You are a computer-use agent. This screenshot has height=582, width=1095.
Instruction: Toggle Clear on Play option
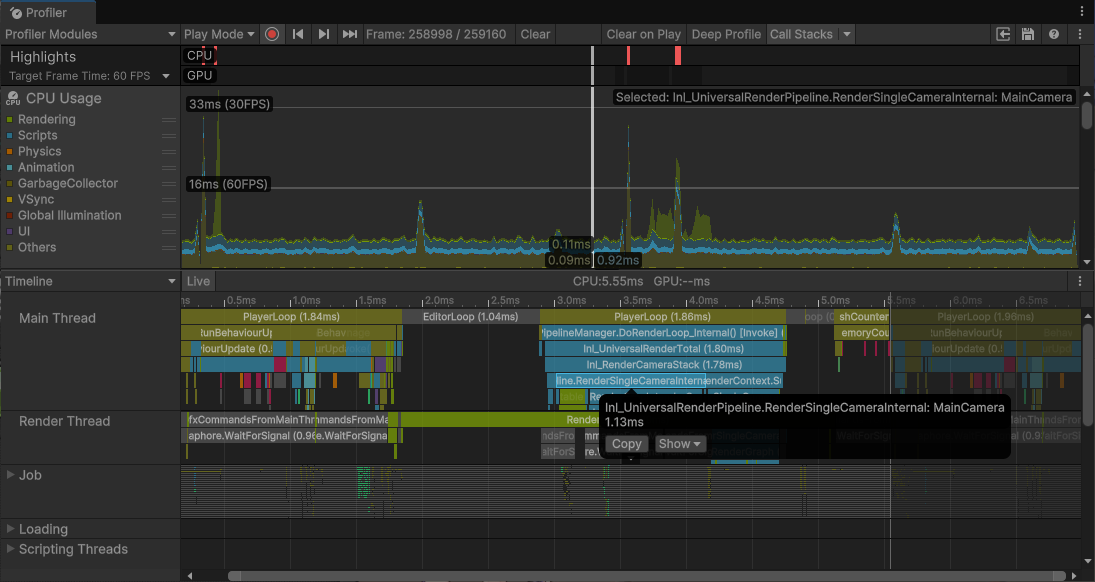(x=643, y=34)
